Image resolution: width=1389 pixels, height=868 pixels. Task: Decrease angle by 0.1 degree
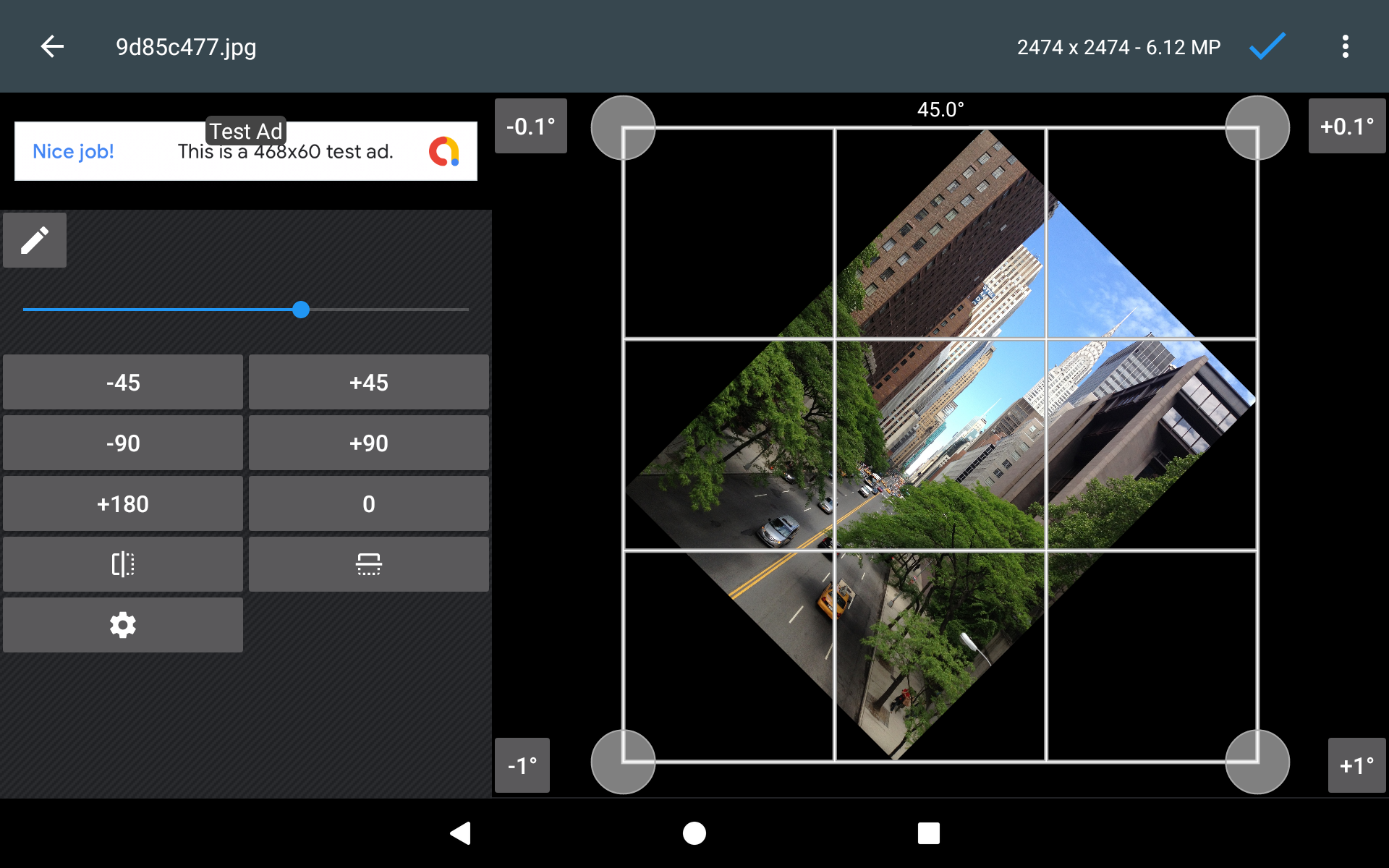tap(530, 127)
